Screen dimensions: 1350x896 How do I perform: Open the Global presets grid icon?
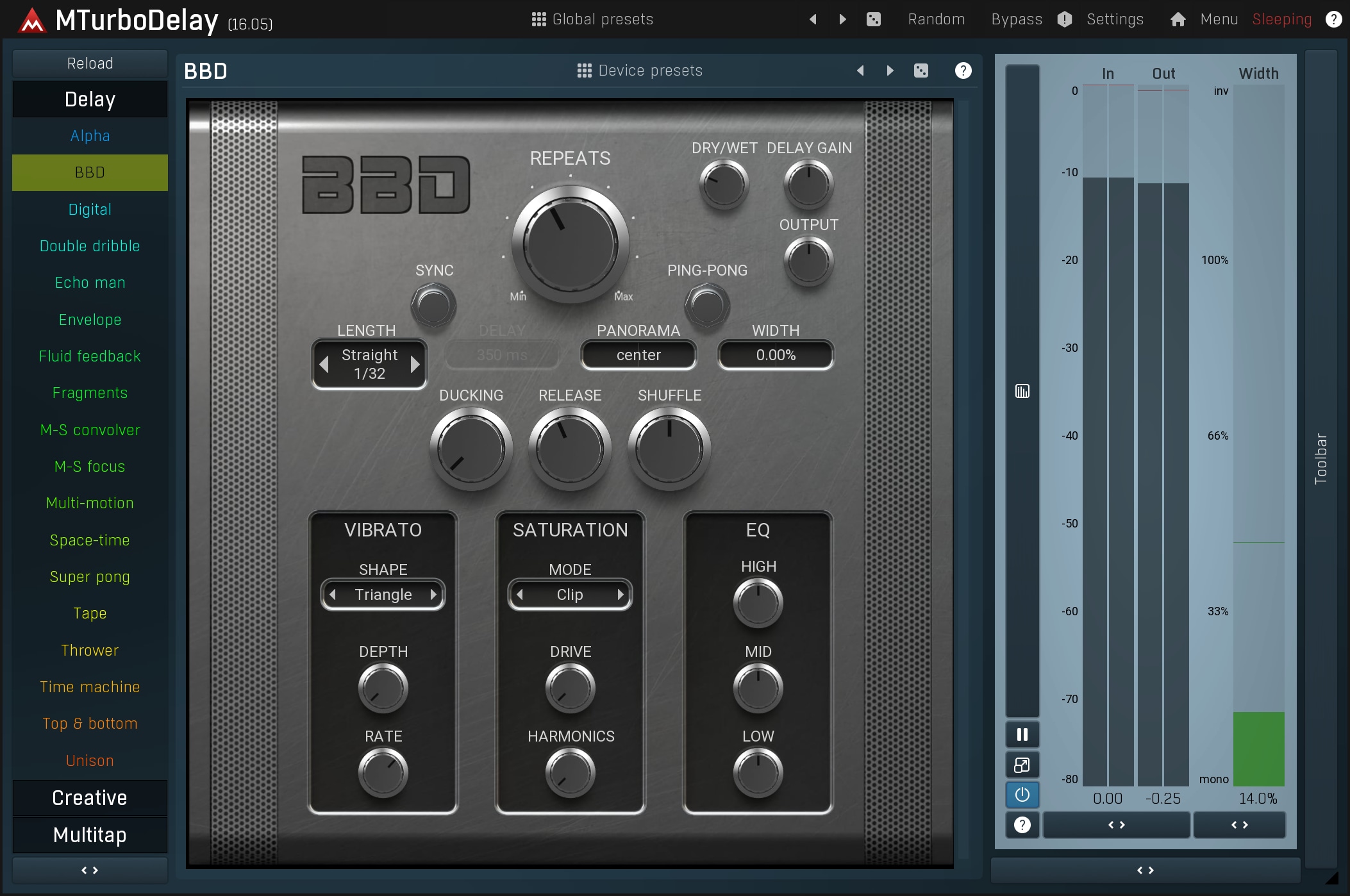click(x=538, y=19)
